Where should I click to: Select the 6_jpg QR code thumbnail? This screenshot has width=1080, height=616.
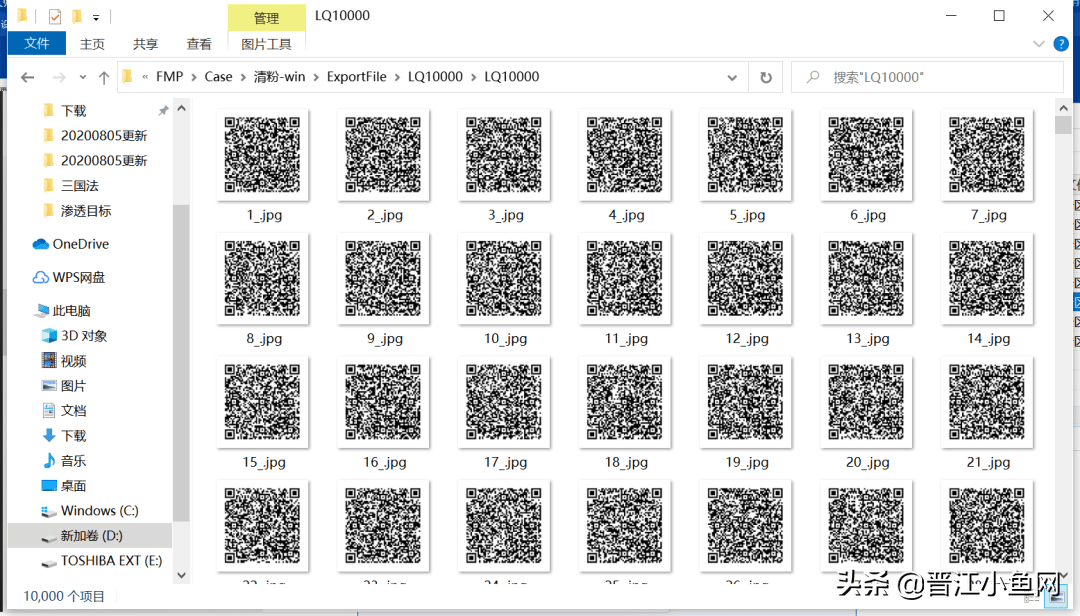[x=866, y=154]
